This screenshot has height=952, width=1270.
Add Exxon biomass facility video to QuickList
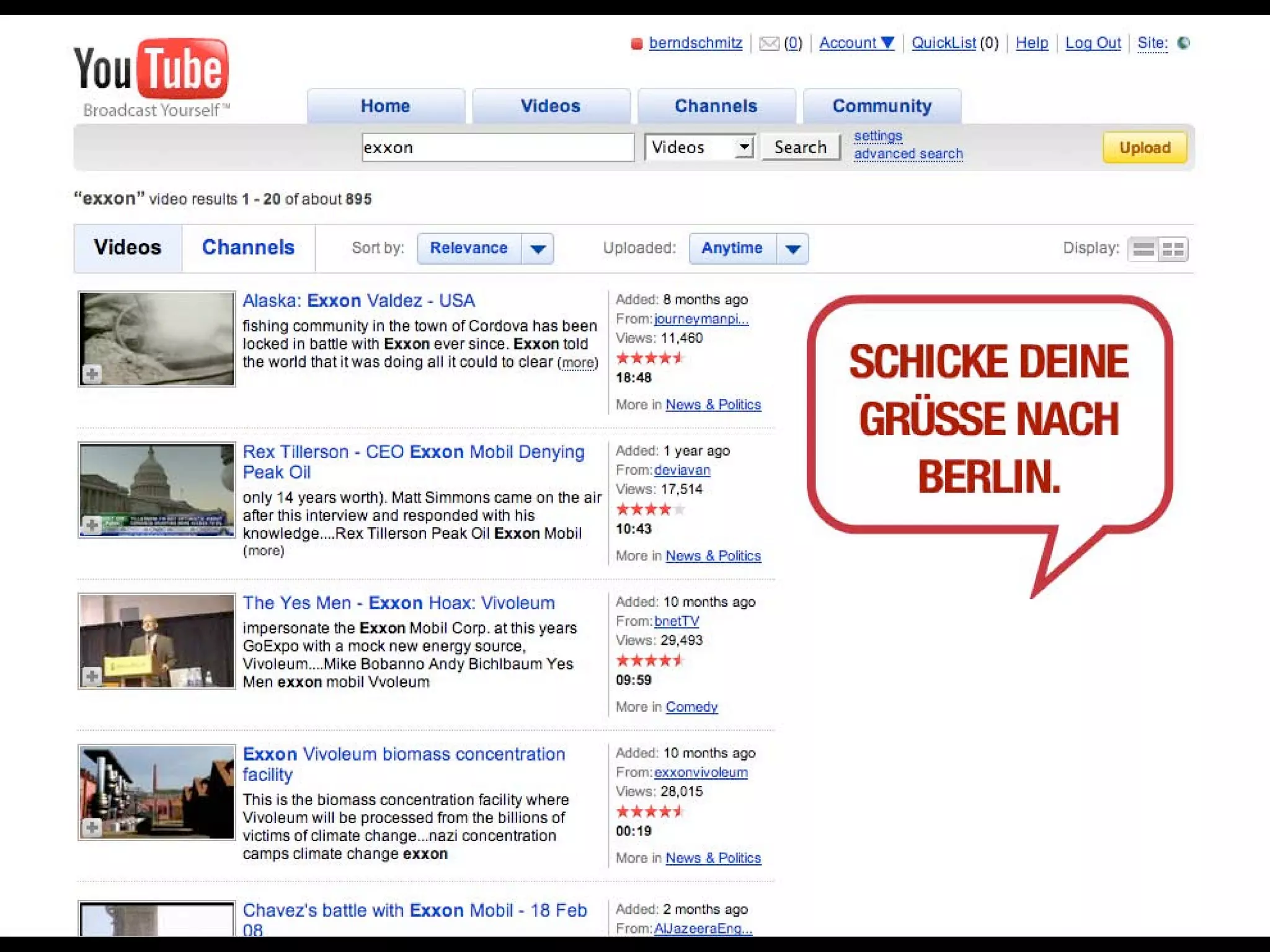(92, 827)
